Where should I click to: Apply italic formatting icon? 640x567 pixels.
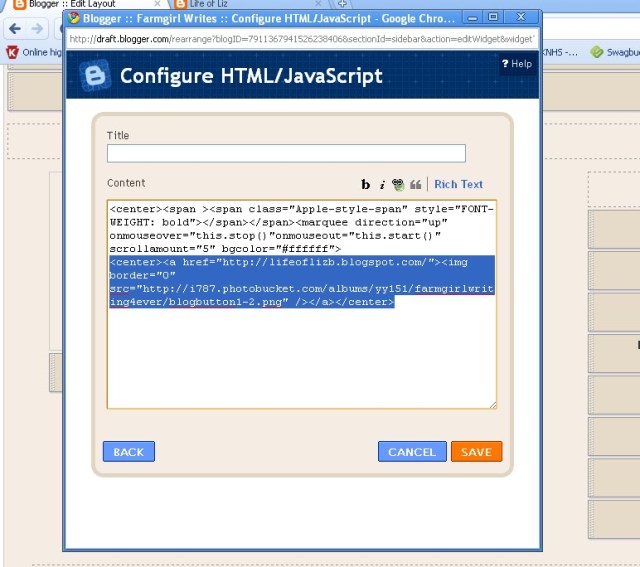[381, 185]
